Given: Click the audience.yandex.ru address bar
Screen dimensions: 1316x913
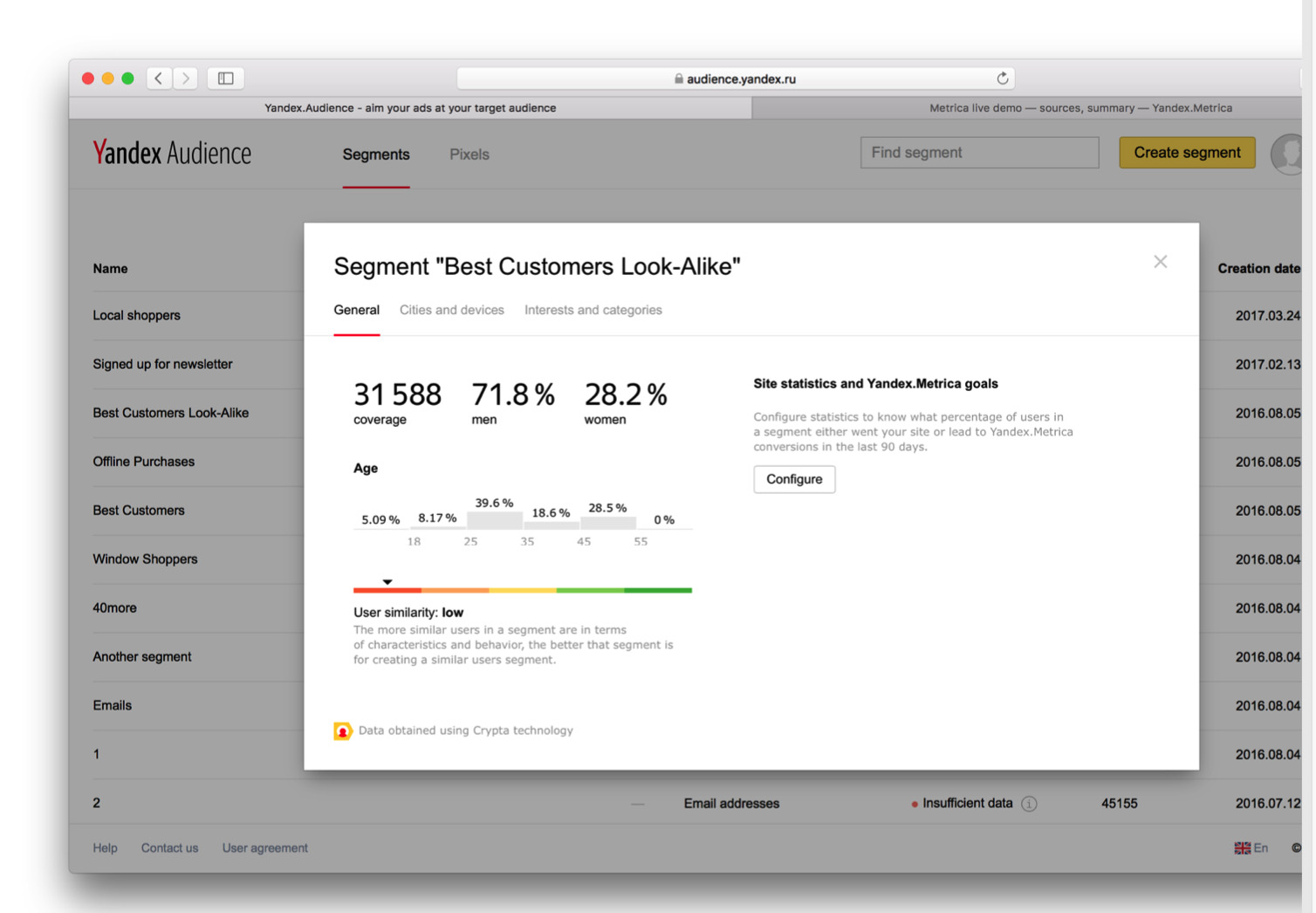Looking at the screenshot, I should pyautogui.click(x=735, y=79).
